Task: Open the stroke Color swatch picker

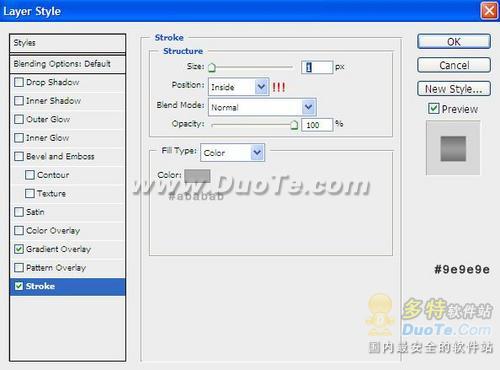Action: point(197,176)
